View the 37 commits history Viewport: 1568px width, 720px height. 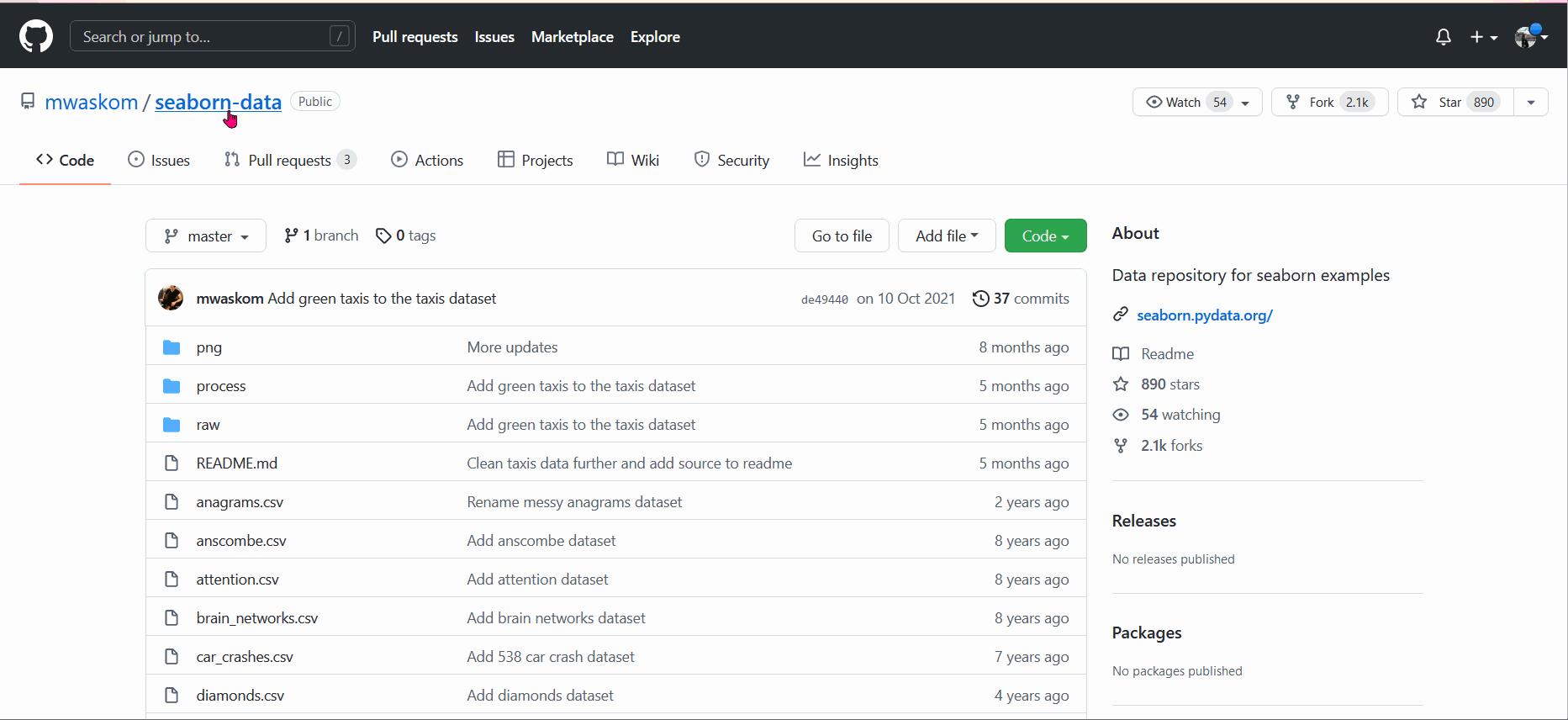click(1021, 299)
